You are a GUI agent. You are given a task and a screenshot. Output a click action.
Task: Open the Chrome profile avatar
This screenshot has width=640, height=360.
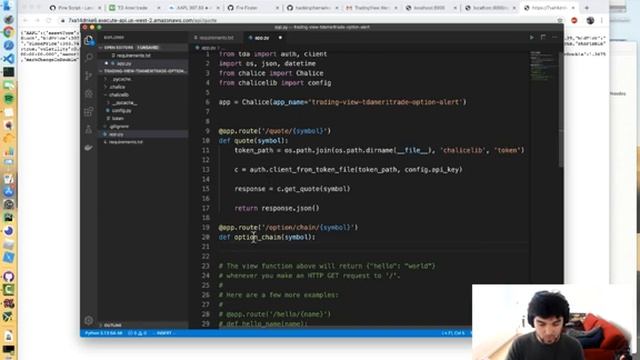click(x=590, y=20)
